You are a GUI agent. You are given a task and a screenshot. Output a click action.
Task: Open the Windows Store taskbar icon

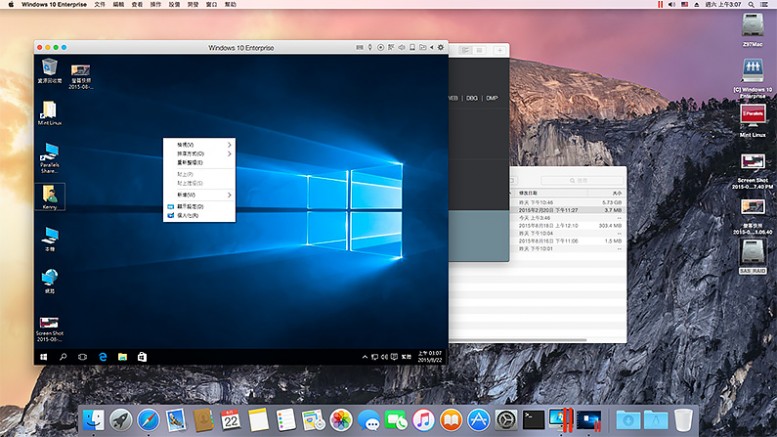[142, 357]
